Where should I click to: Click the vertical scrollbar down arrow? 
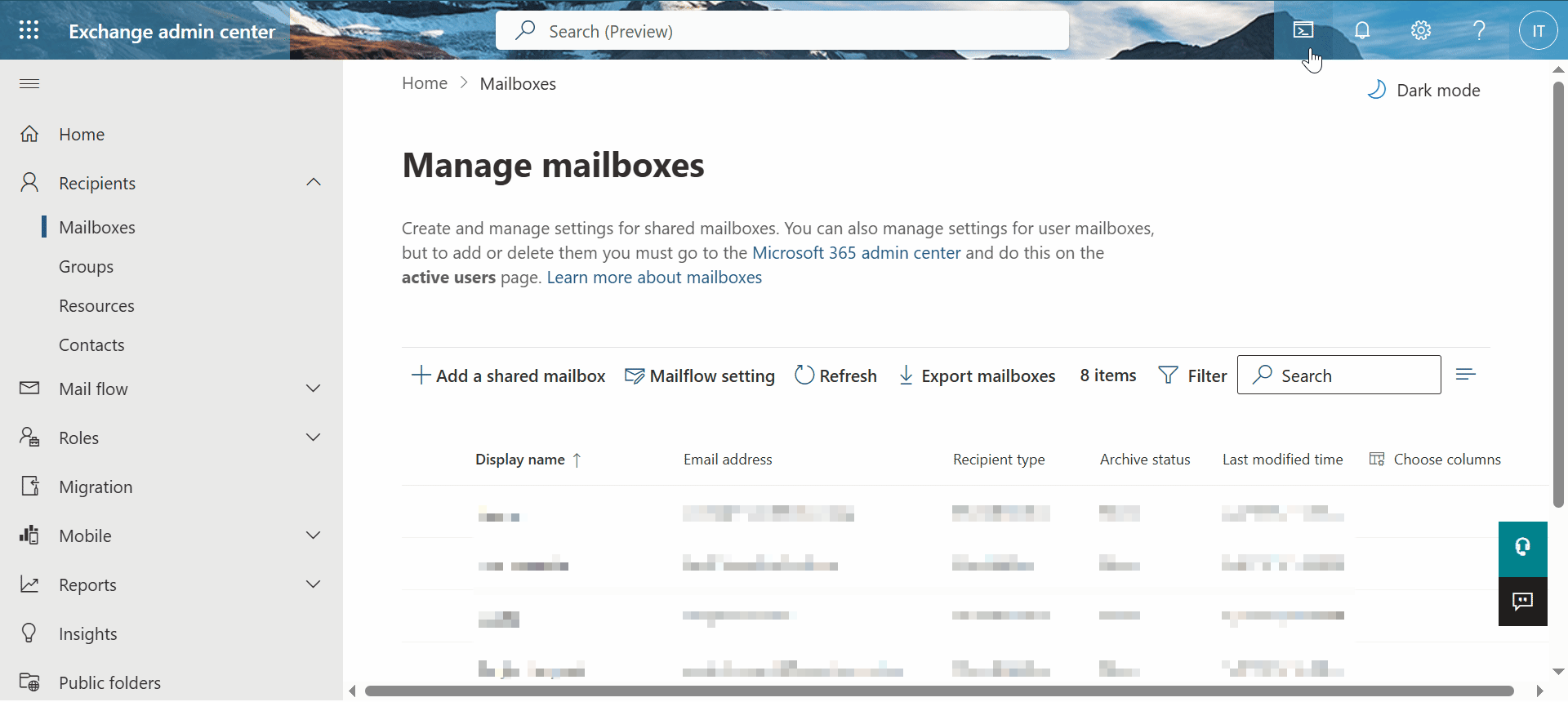tap(1558, 671)
